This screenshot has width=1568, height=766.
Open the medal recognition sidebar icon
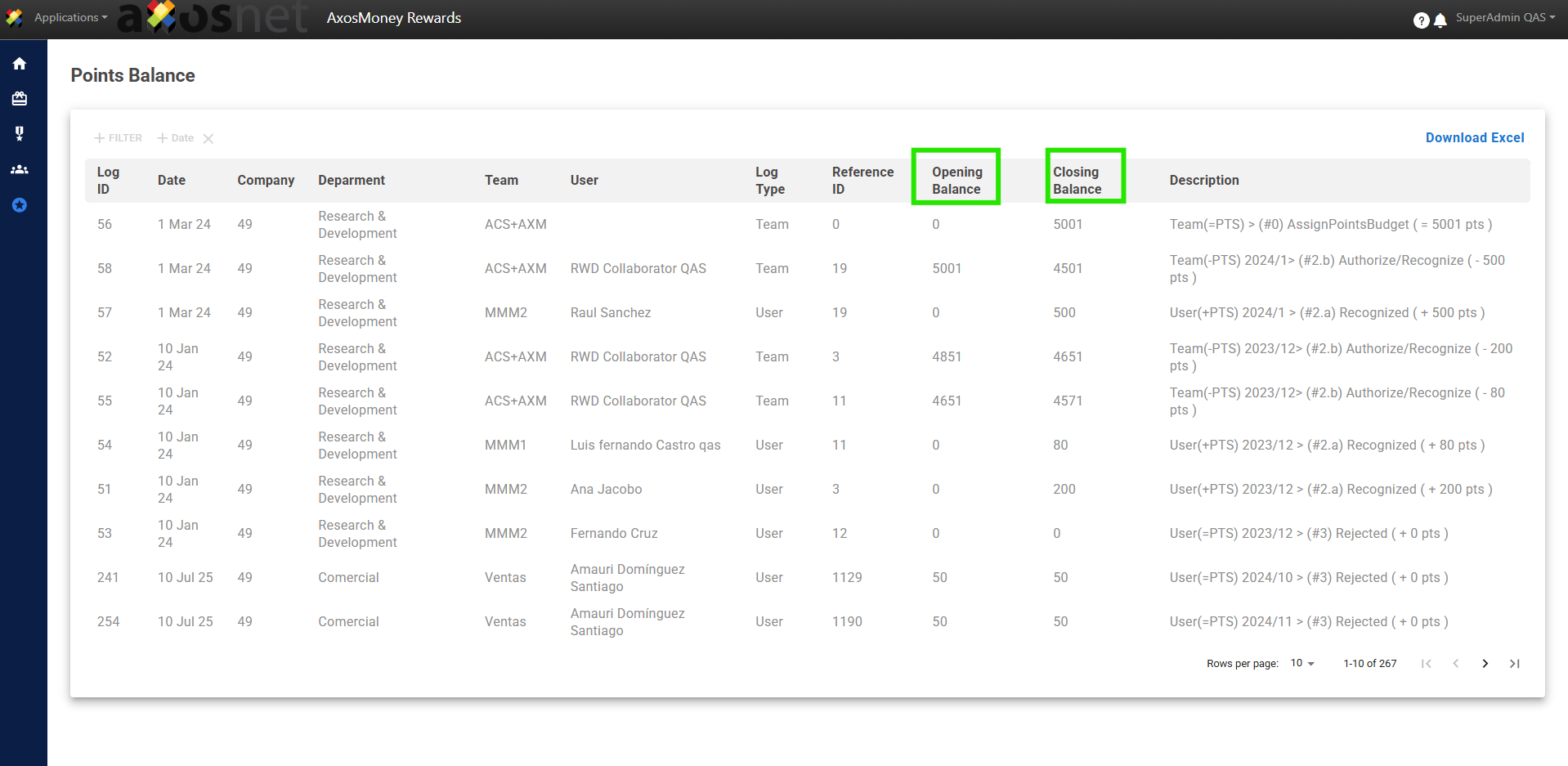click(x=20, y=133)
